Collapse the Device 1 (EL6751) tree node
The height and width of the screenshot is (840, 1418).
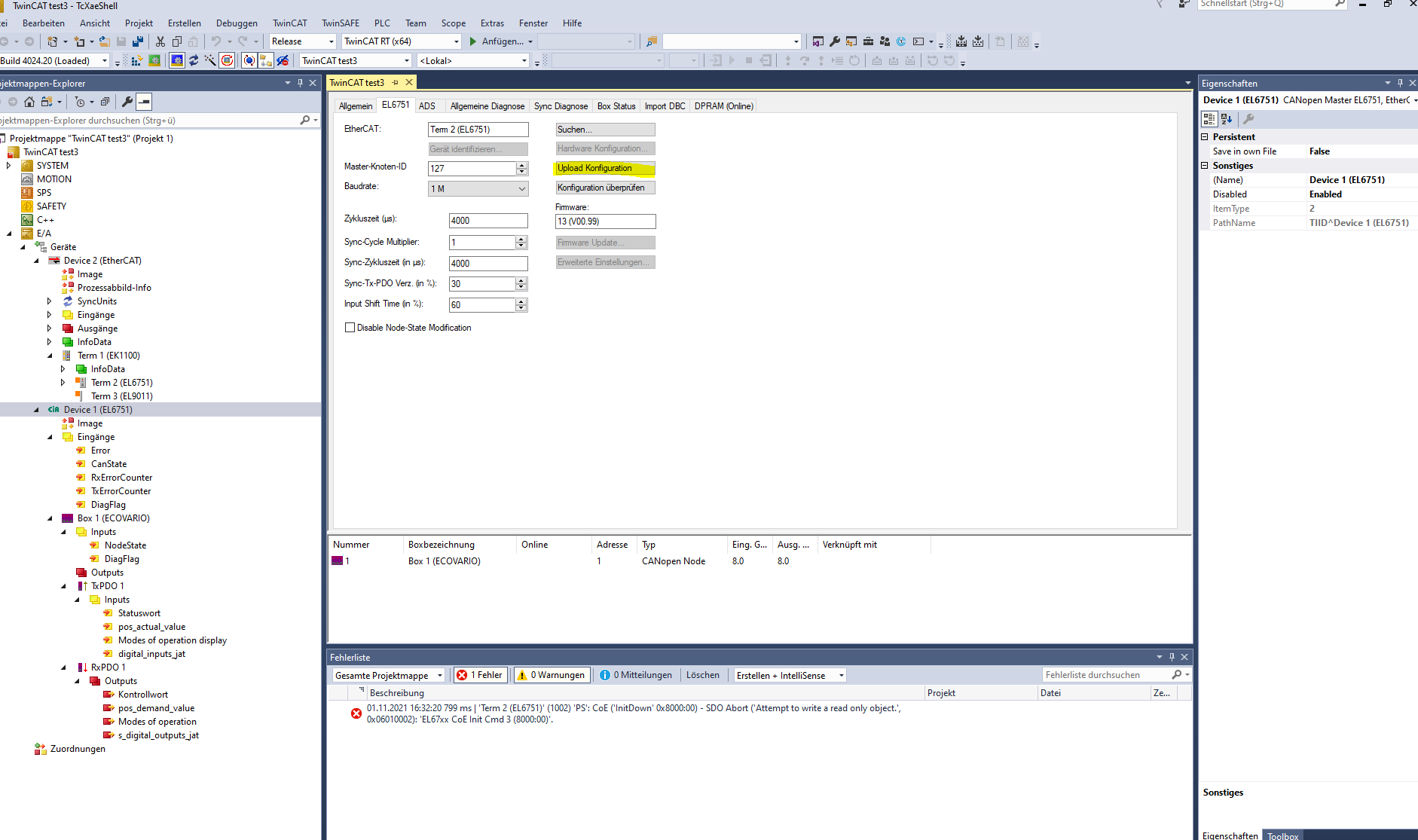pyautogui.click(x=36, y=410)
